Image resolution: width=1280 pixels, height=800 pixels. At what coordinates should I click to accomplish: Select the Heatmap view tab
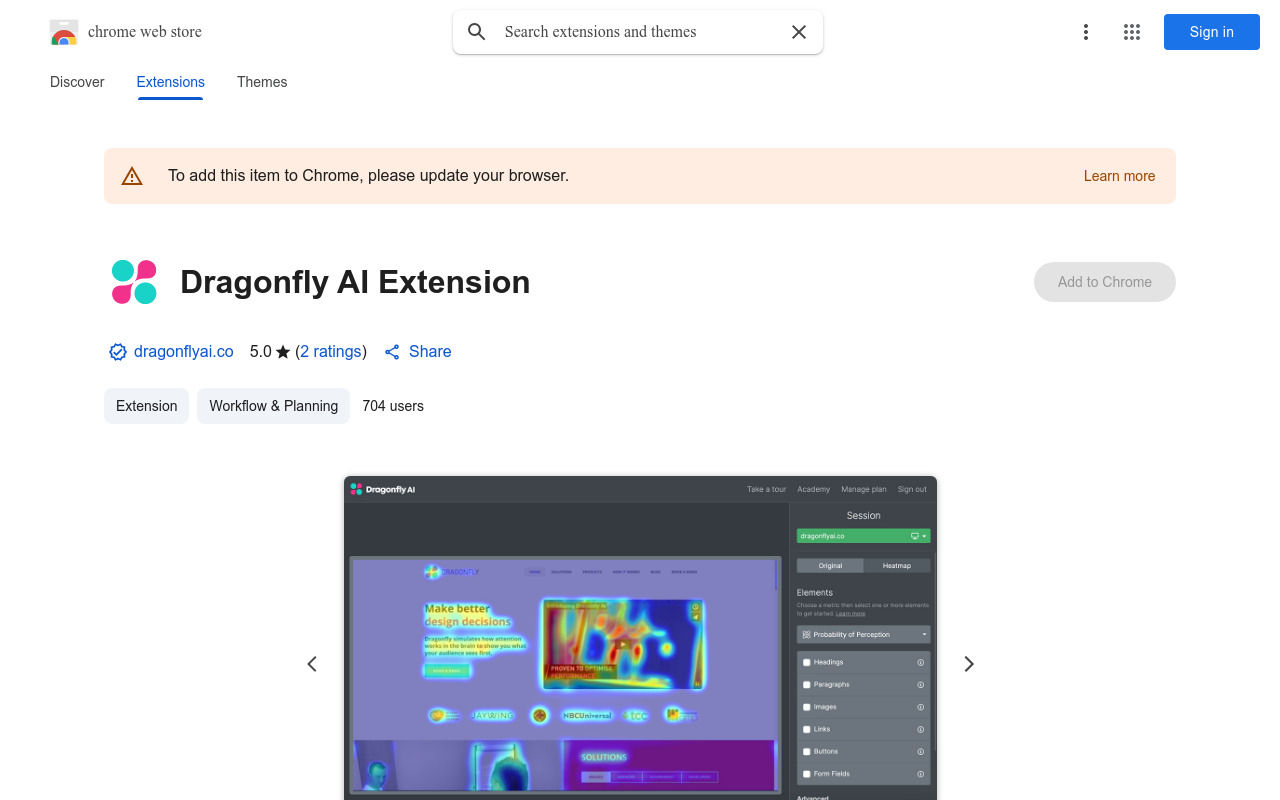coord(897,565)
